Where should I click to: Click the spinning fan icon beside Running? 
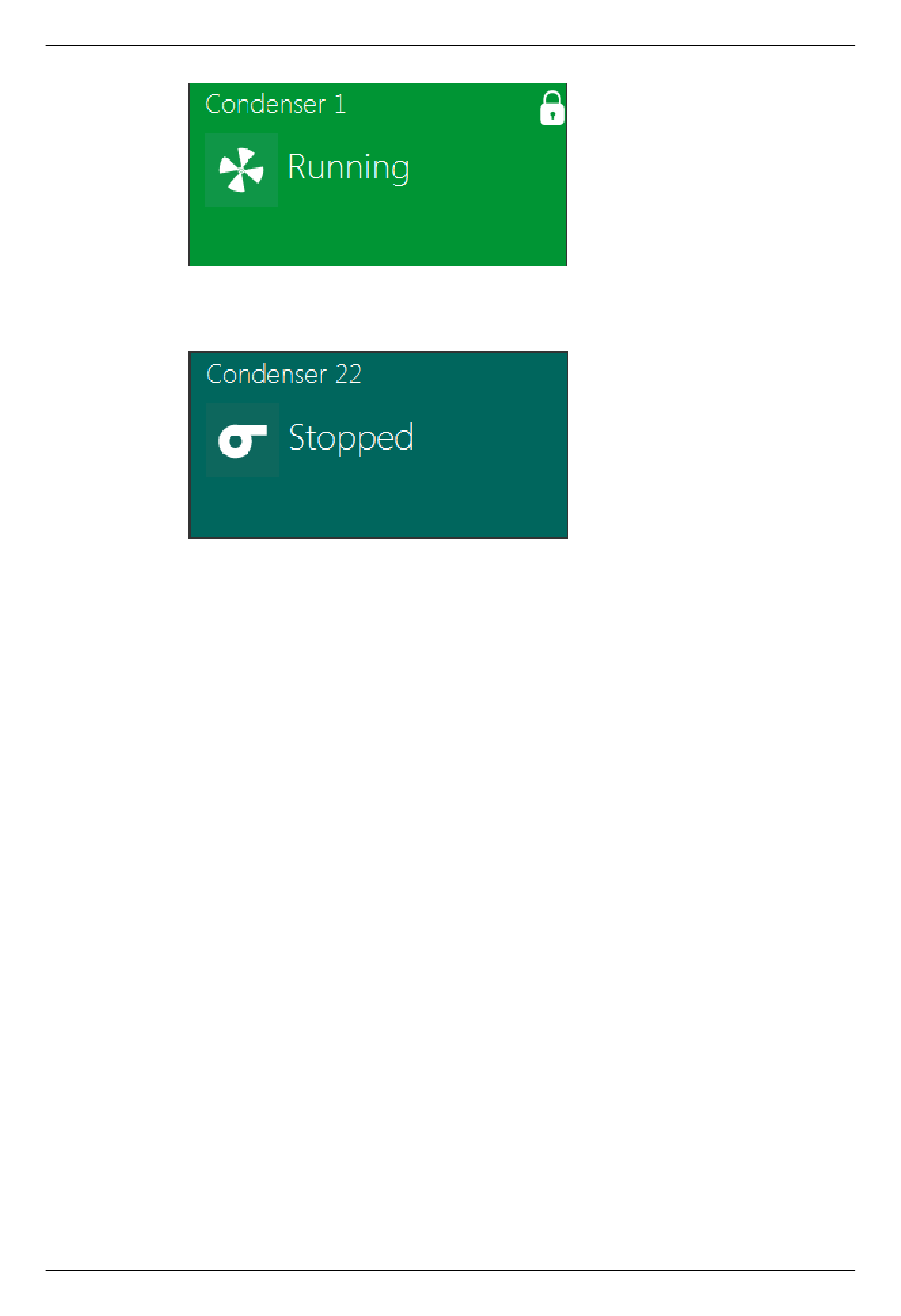(x=241, y=171)
